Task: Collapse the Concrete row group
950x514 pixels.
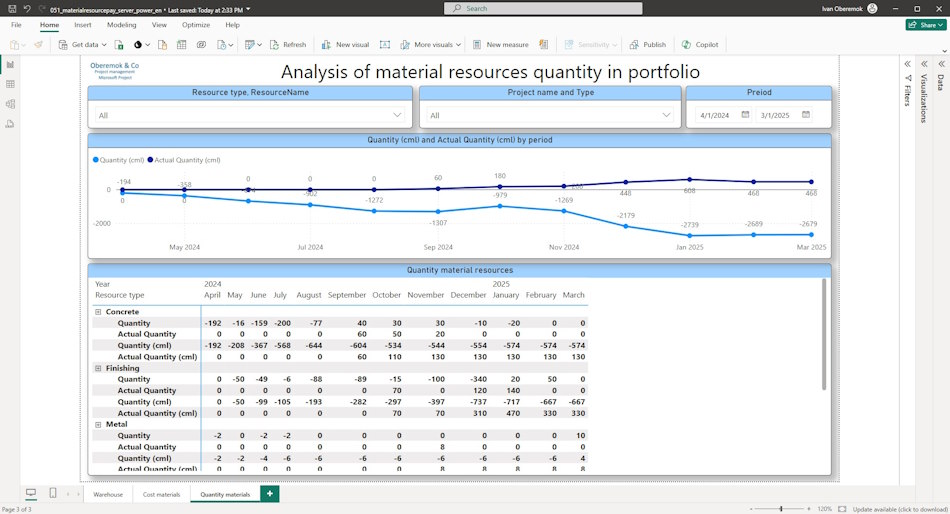Action: point(98,312)
